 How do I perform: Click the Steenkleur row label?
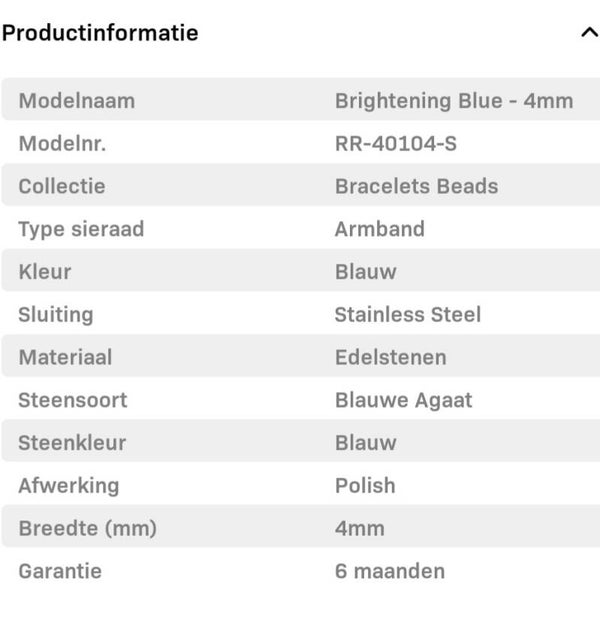(72, 442)
